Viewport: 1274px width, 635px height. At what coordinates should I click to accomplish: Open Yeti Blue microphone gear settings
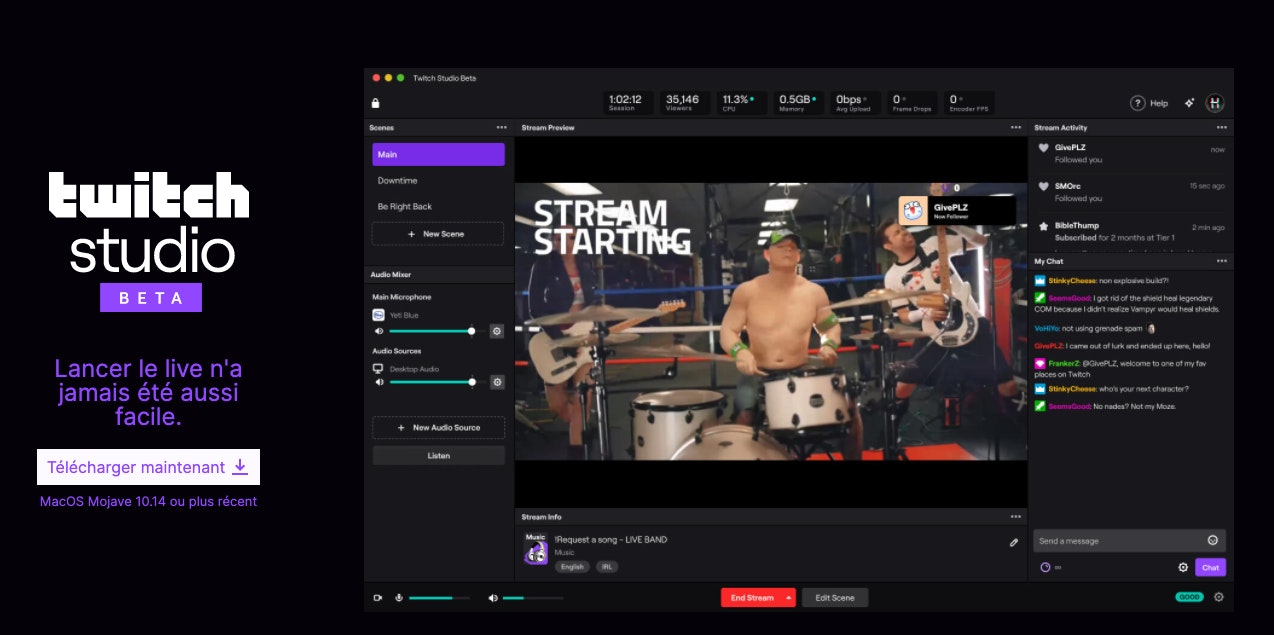tap(497, 331)
